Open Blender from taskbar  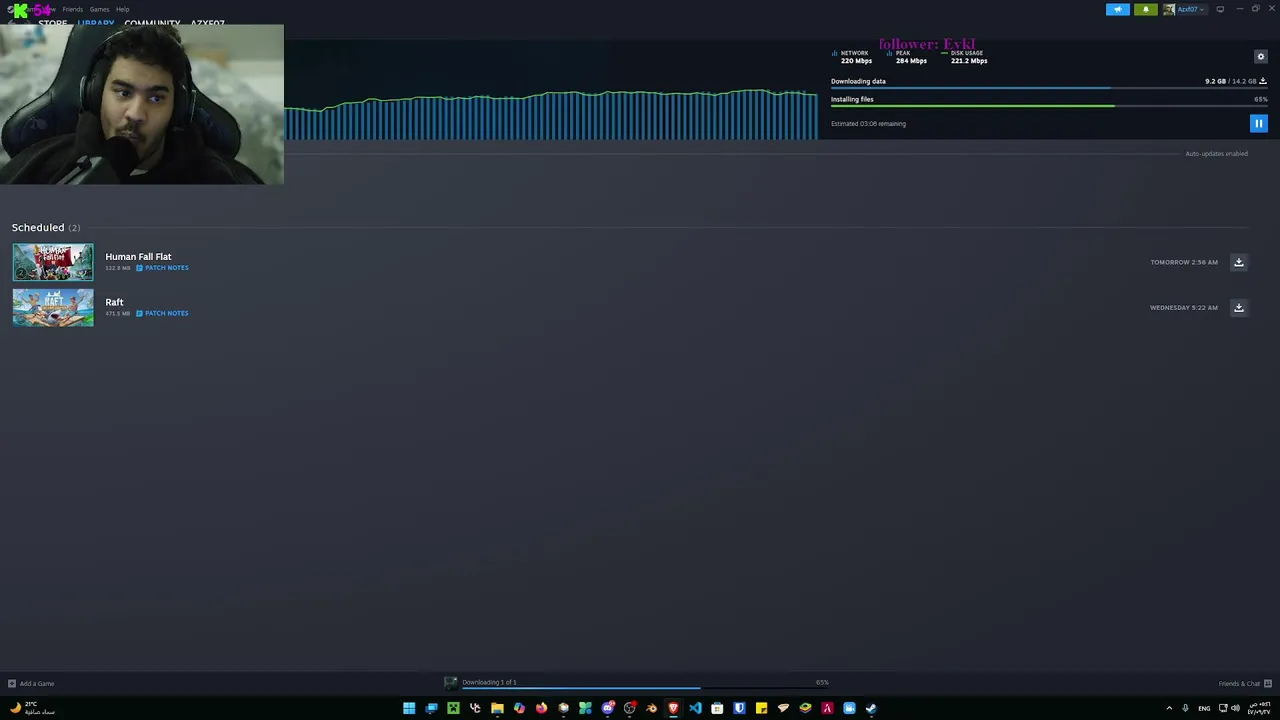pyautogui.click(x=651, y=708)
